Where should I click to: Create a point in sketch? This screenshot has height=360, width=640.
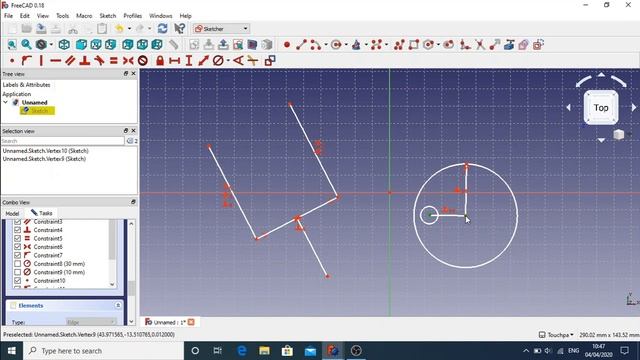point(287,44)
